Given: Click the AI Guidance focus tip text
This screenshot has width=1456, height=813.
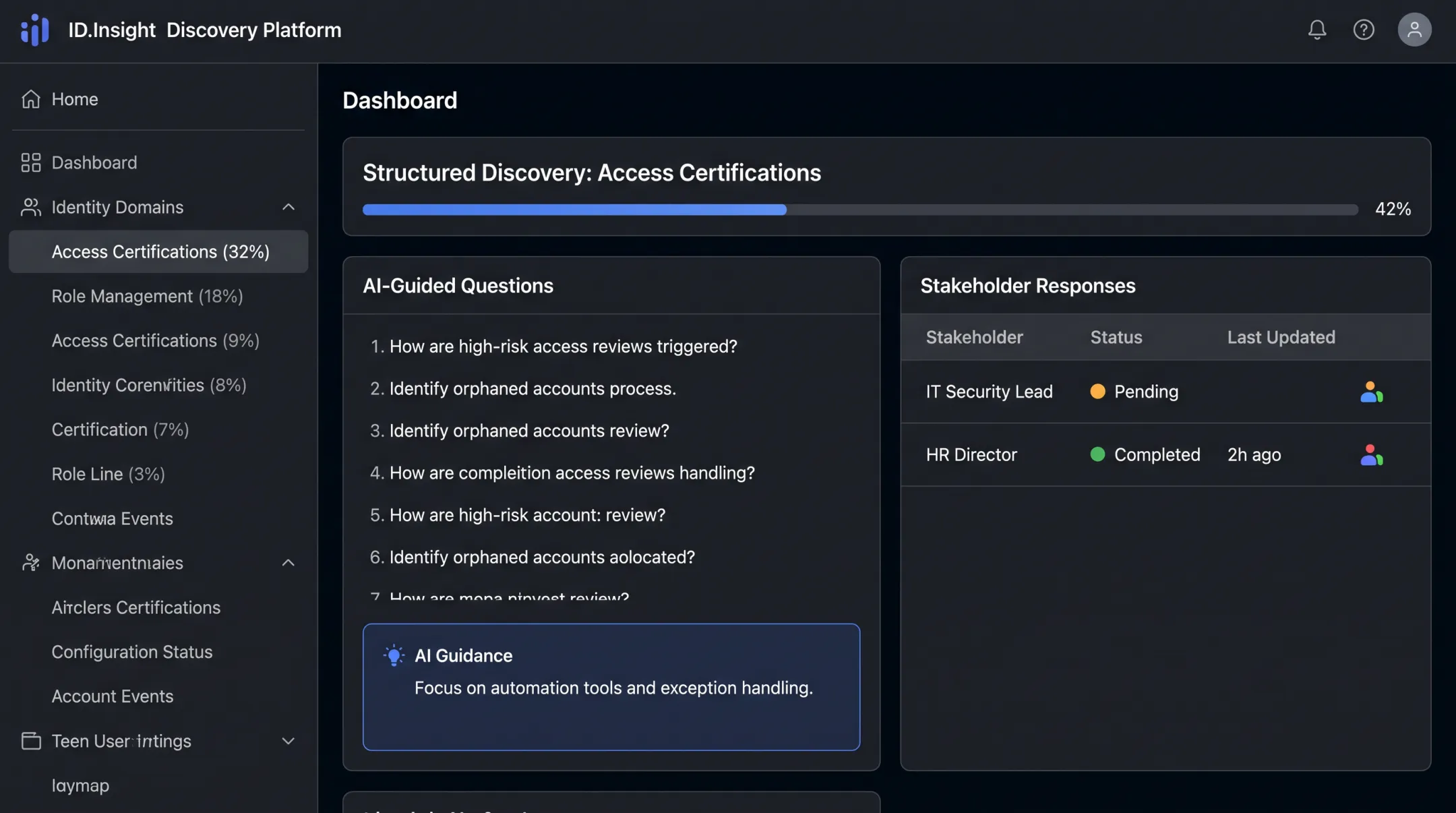Looking at the screenshot, I should [613, 688].
